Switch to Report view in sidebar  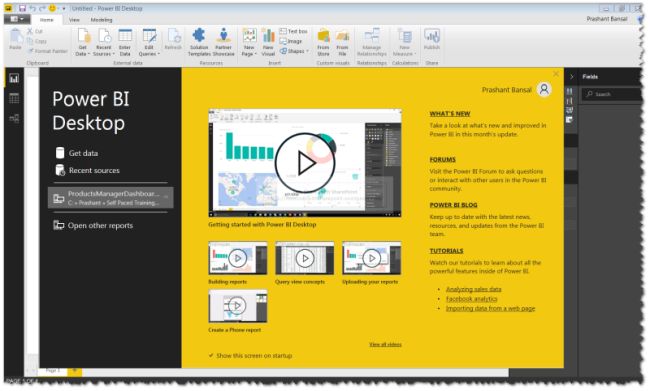point(14,78)
